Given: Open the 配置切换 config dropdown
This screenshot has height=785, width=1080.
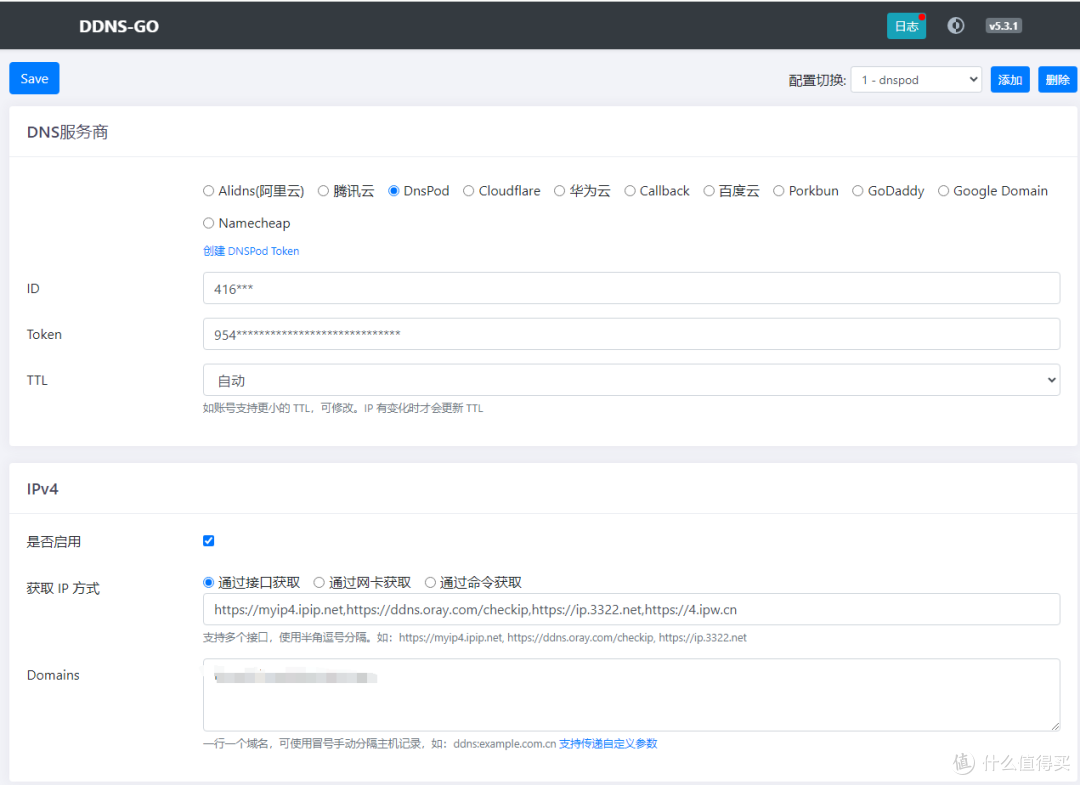Looking at the screenshot, I should (916, 80).
